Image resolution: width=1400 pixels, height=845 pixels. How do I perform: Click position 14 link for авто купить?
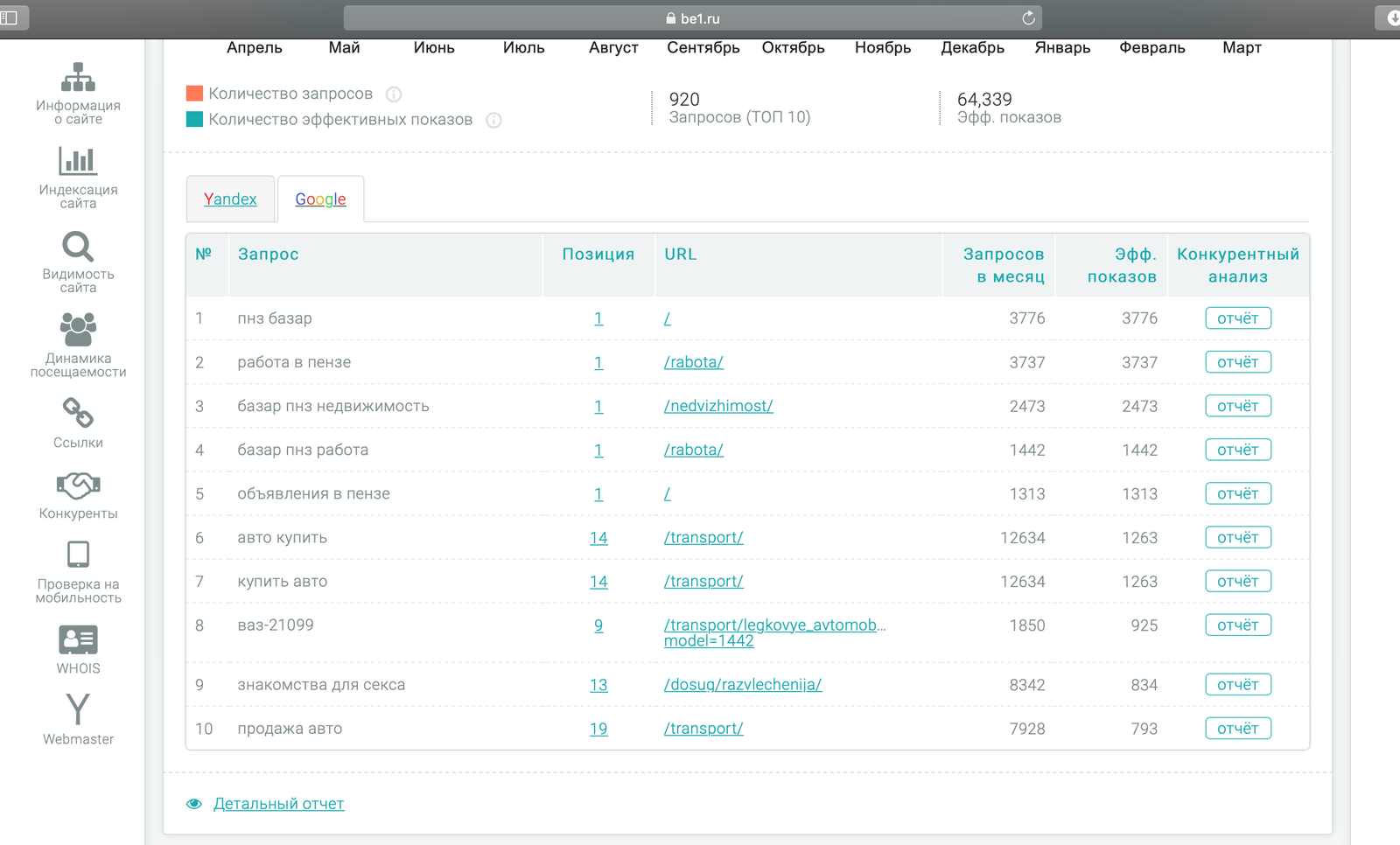pyautogui.click(x=598, y=537)
